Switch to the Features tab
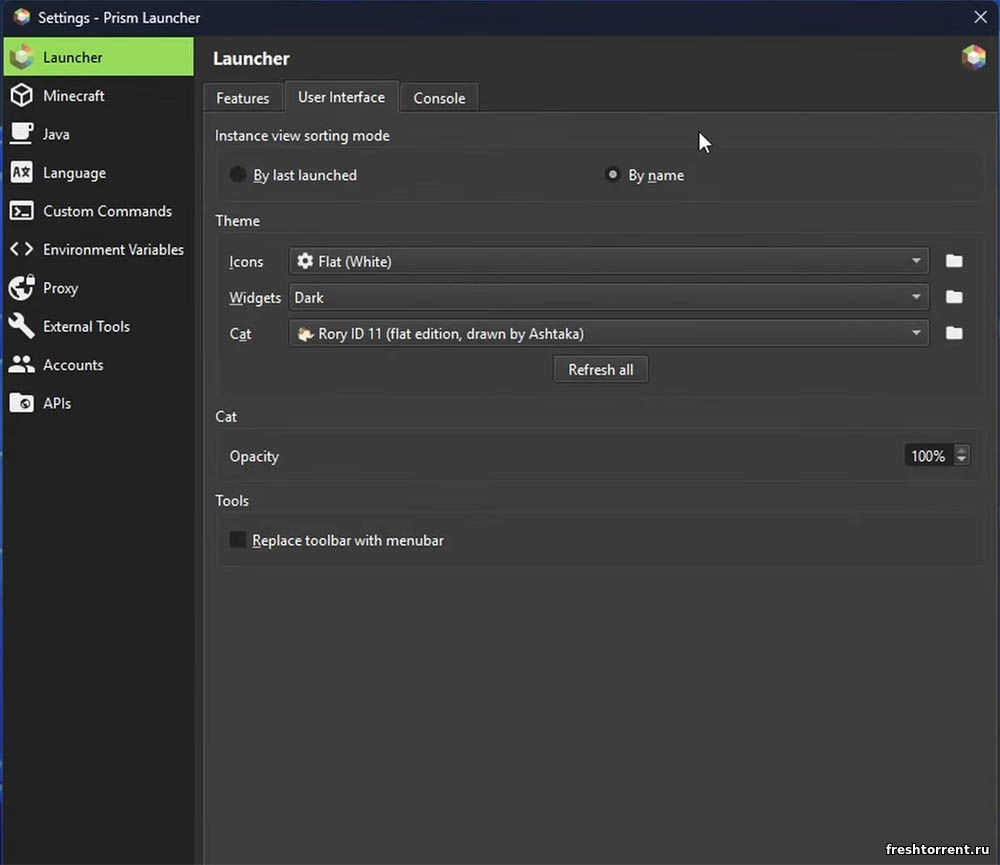This screenshot has width=1000, height=865. click(243, 98)
